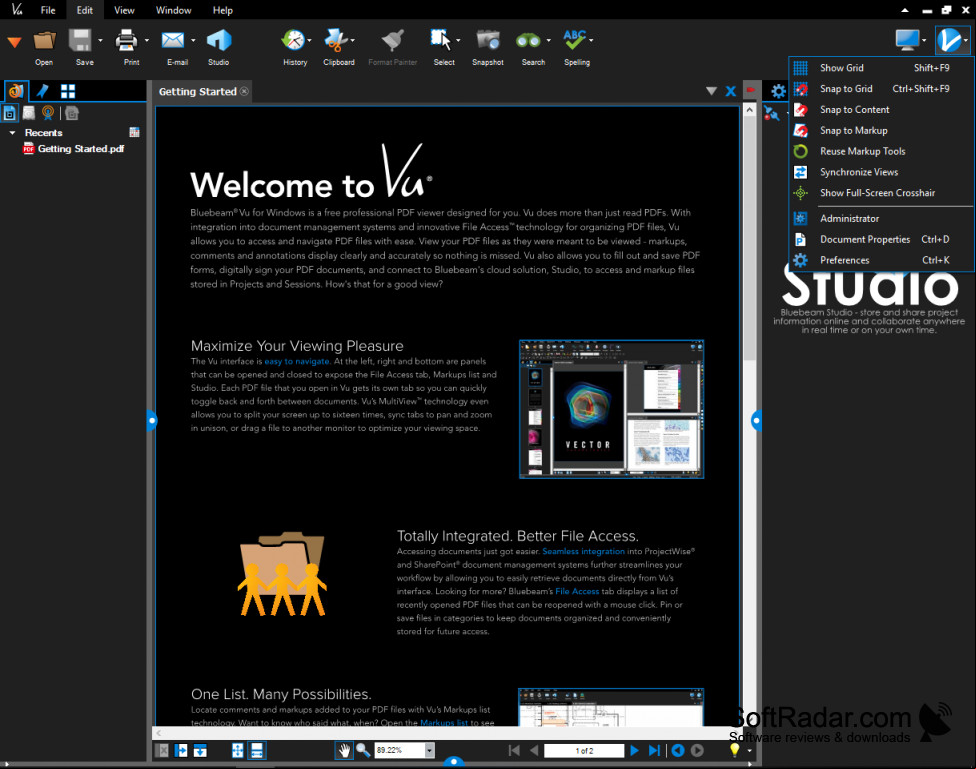Open Bluebeam Studio from the toolbar
The image size is (976, 769).
click(x=218, y=40)
